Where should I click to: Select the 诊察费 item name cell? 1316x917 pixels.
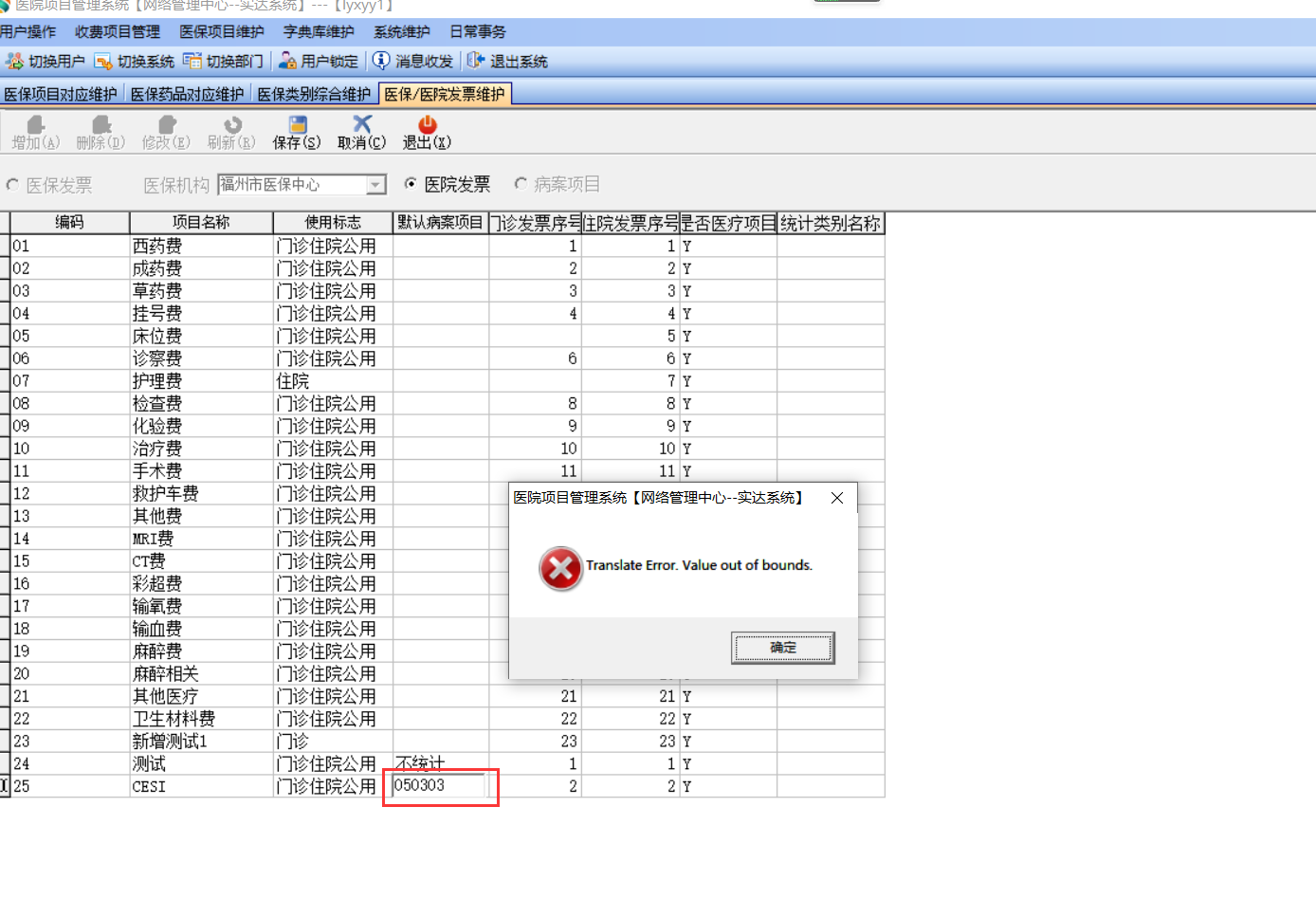tap(201, 358)
